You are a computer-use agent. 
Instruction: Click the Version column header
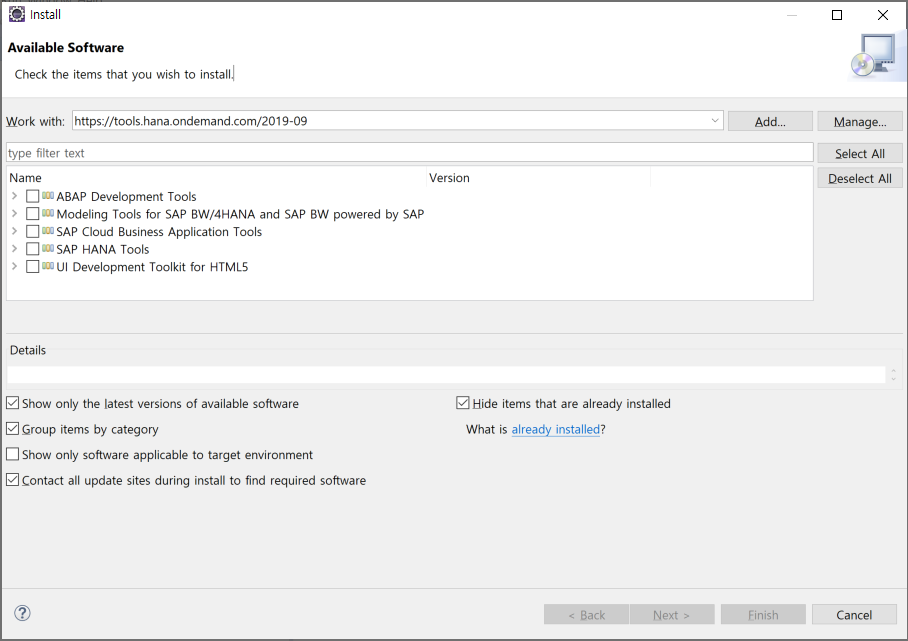[539, 178]
